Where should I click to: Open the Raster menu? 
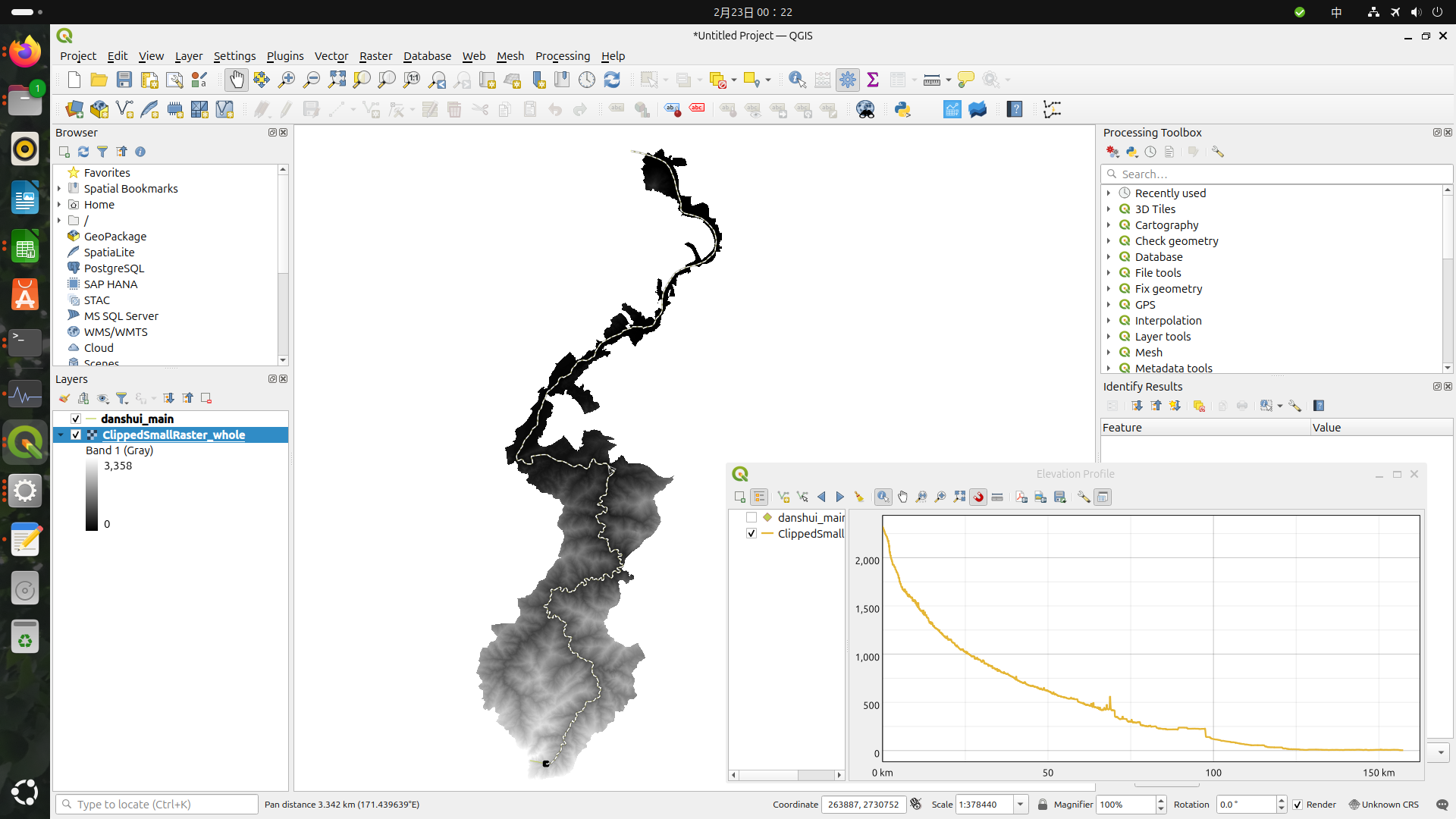pyautogui.click(x=375, y=56)
